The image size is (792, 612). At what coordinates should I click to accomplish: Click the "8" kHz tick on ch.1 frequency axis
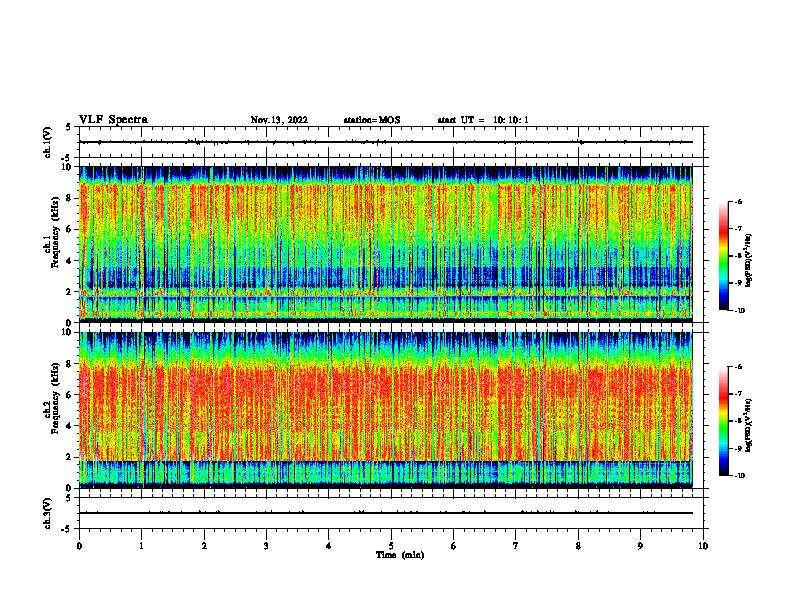(70, 198)
